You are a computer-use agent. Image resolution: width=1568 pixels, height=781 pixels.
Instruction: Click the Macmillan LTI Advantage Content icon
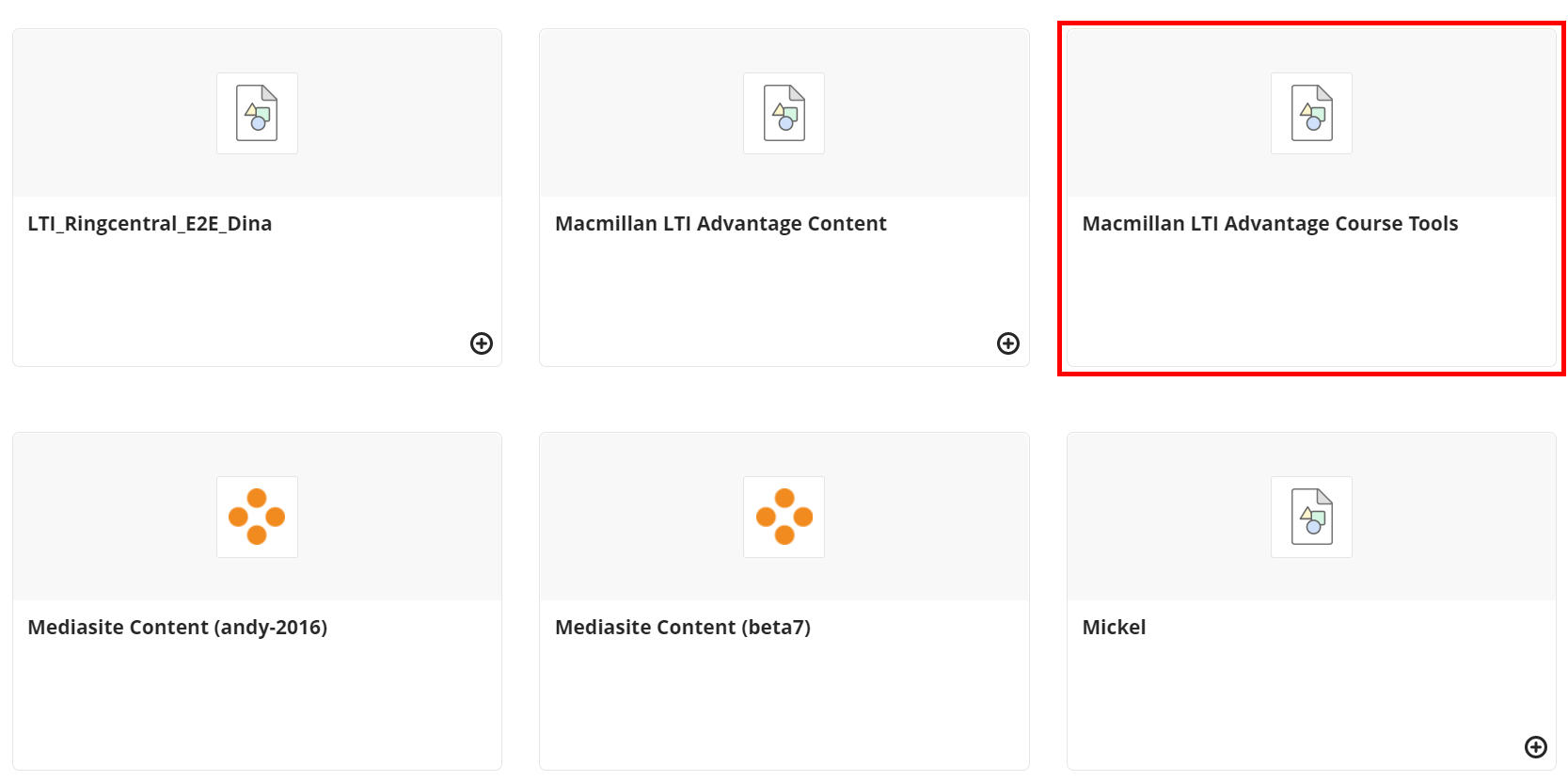[x=784, y=113]
